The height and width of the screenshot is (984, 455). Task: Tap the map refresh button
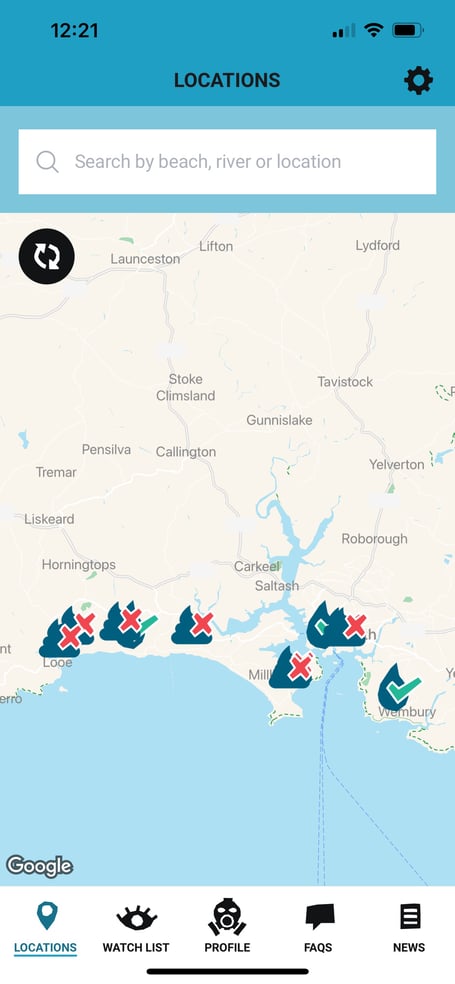46,256
